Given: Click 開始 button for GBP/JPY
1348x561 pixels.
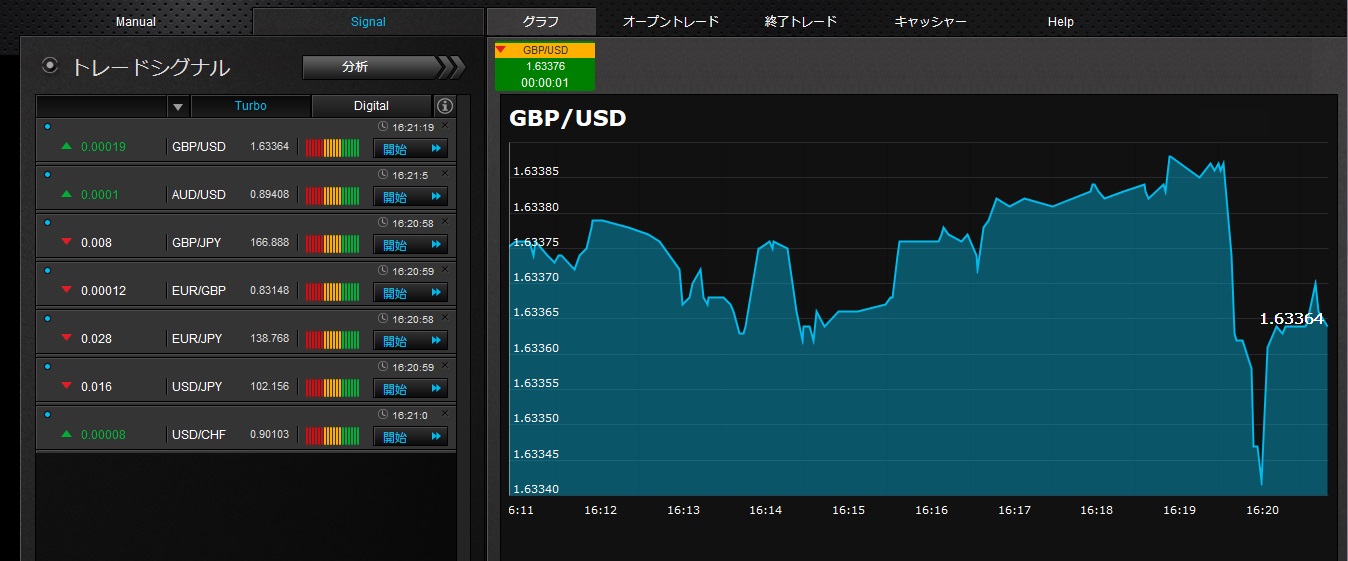Looking at the screenshot, I should pos(410,245).
